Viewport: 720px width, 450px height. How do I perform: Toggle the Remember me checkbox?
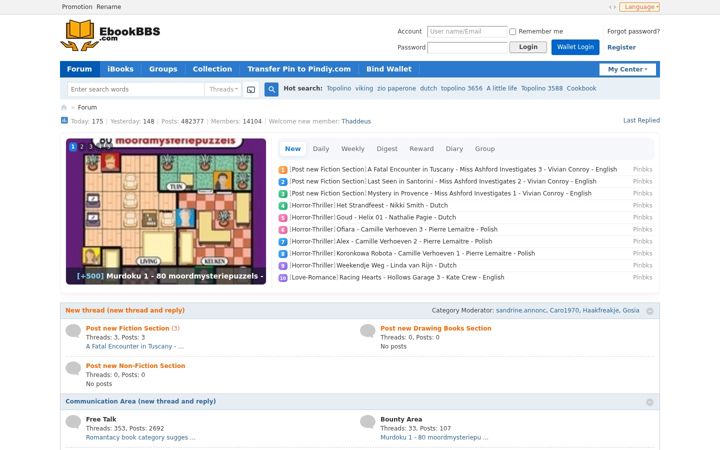click(512, 32)
